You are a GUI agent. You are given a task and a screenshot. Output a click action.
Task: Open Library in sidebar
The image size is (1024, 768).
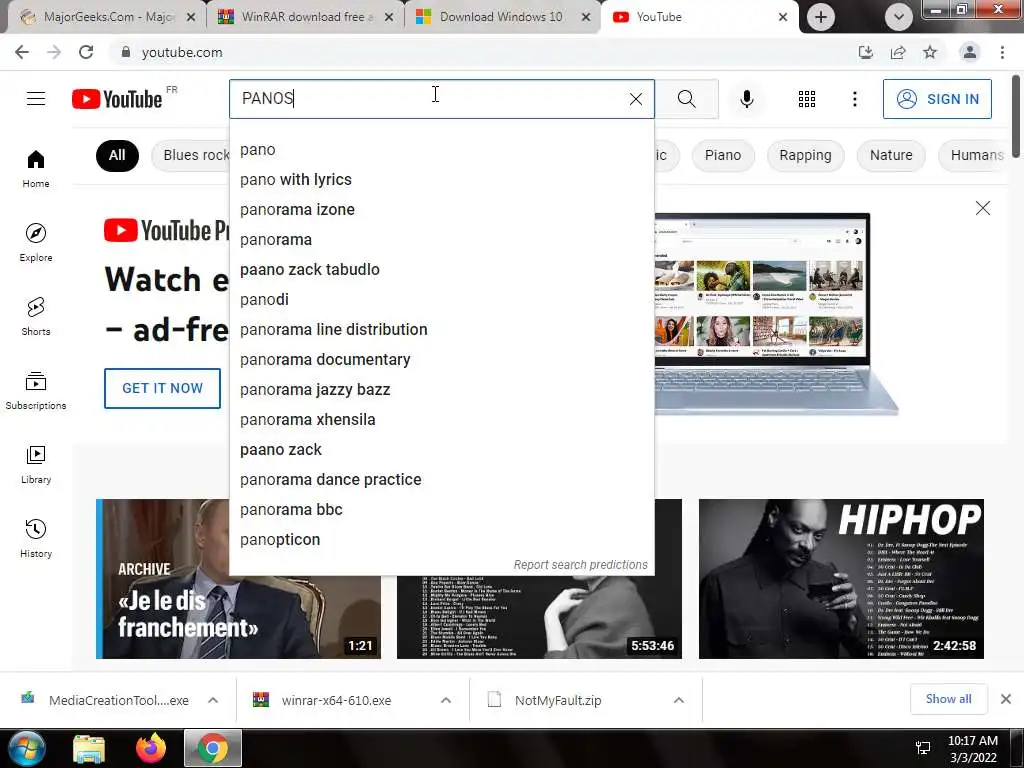click(x=36, y=464)
